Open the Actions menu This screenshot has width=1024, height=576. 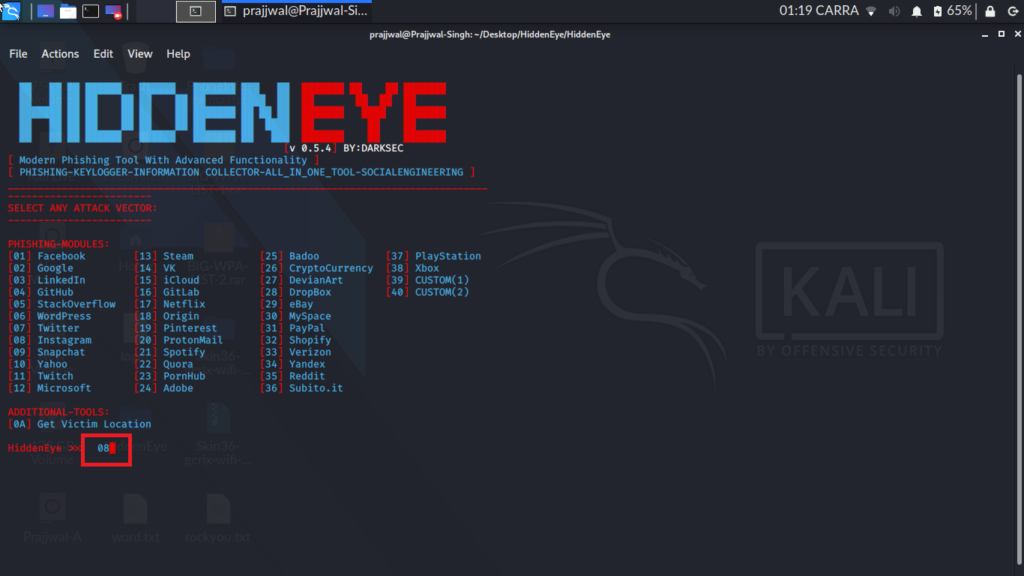(60, 54)
